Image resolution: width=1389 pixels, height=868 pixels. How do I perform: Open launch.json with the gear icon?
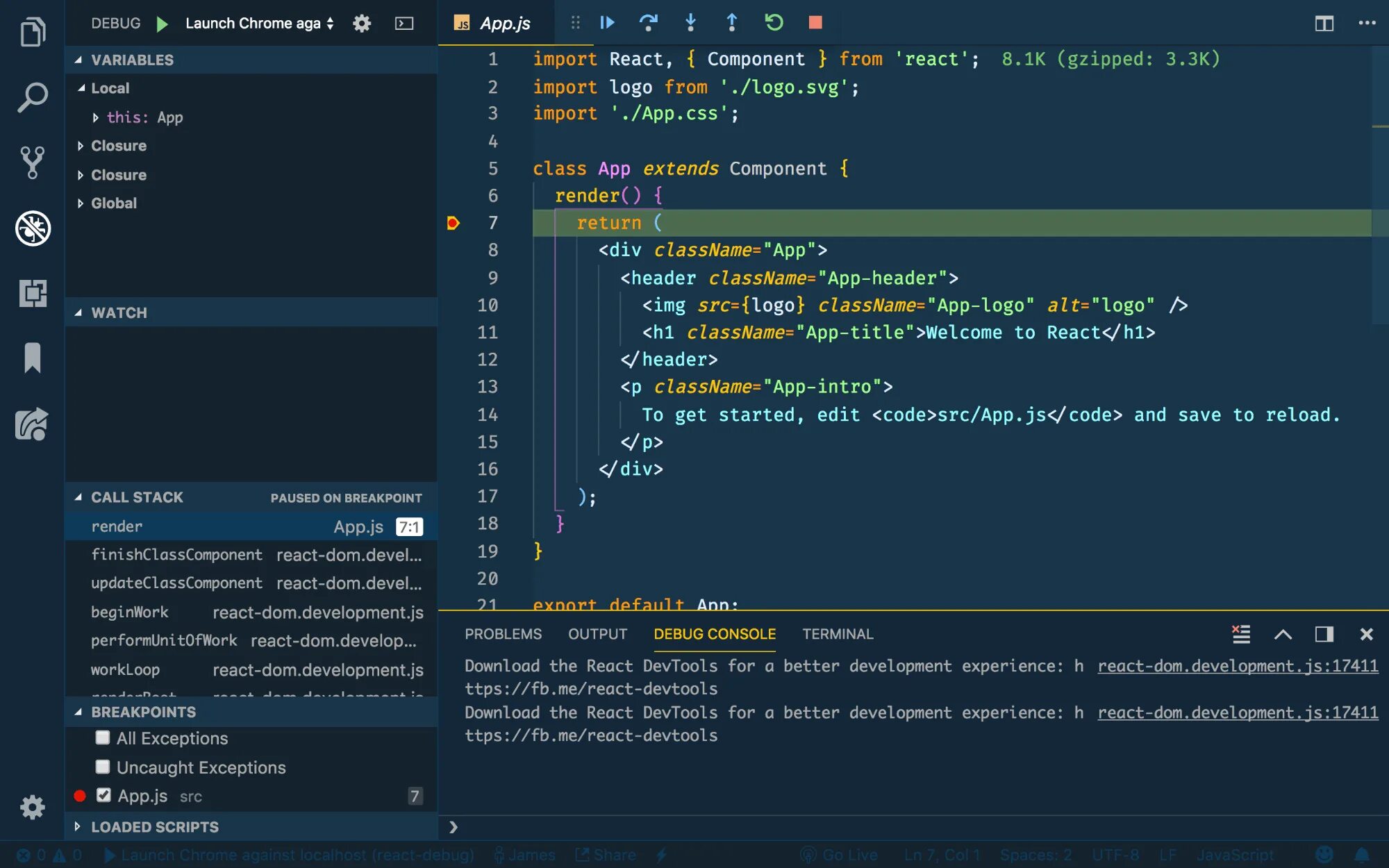coord(362,24)
